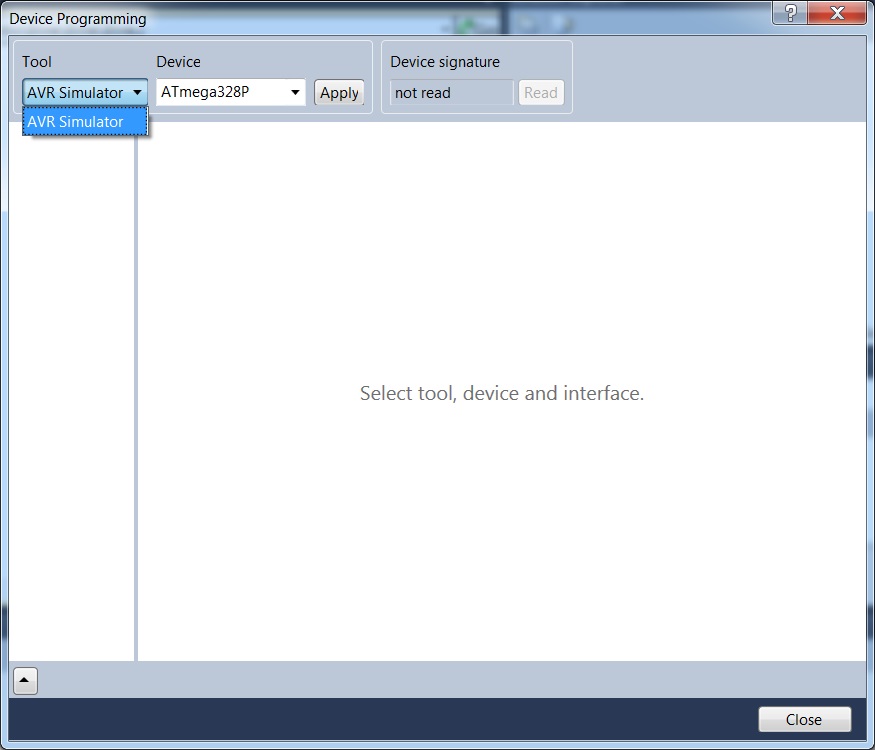Click the Close button
The image size is (875, 750).
(804, 719)
